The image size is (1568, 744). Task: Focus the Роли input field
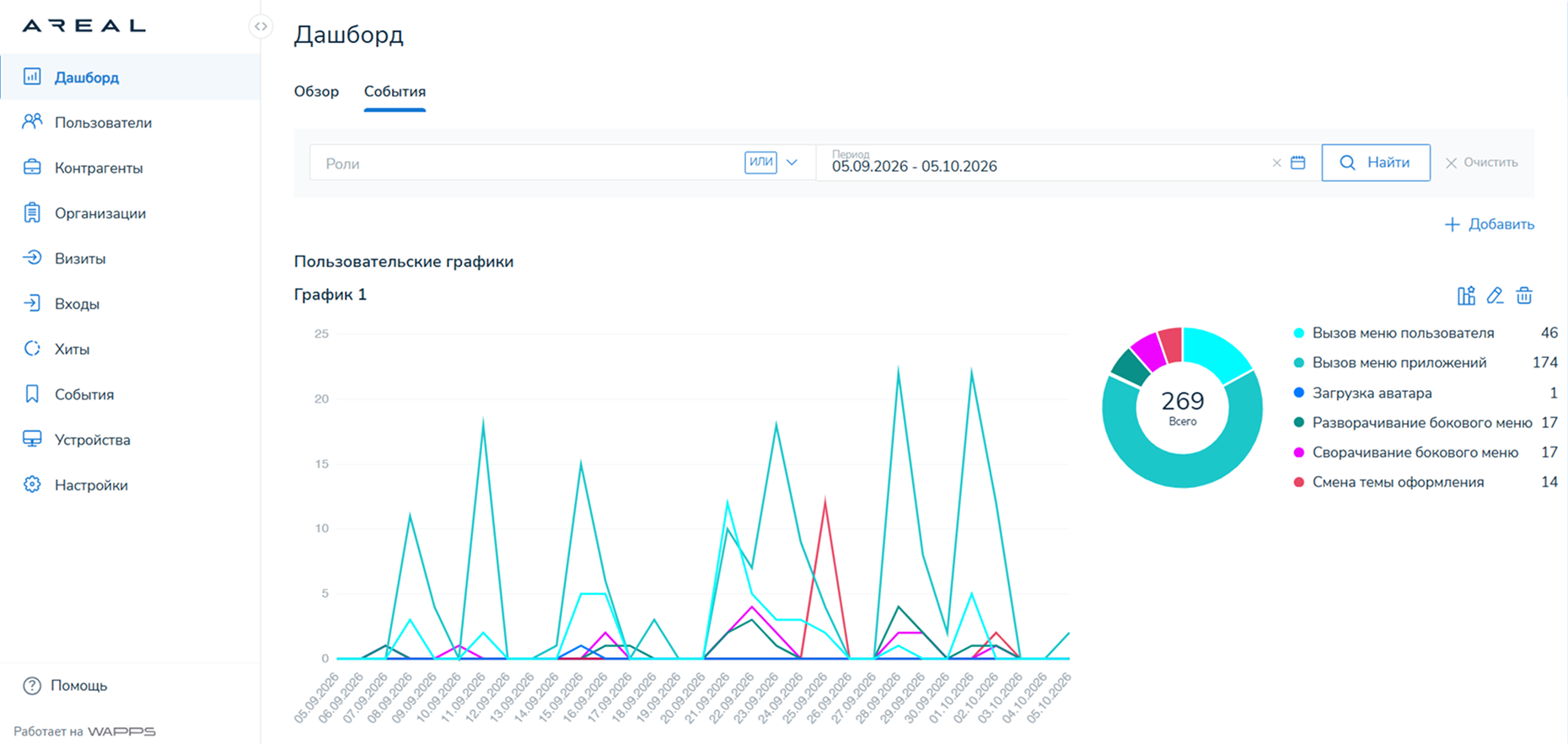[x=527, y=163]
